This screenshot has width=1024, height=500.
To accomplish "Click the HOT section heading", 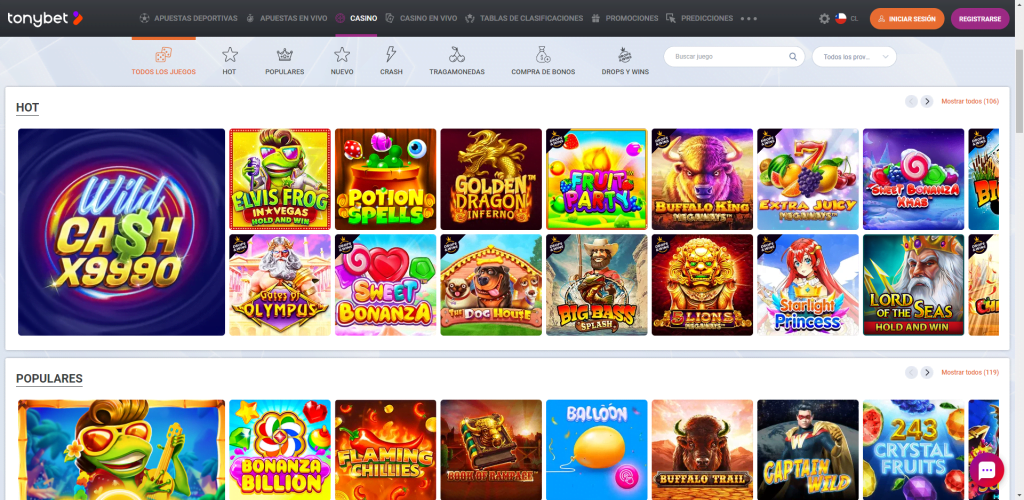I will (27, 108).
